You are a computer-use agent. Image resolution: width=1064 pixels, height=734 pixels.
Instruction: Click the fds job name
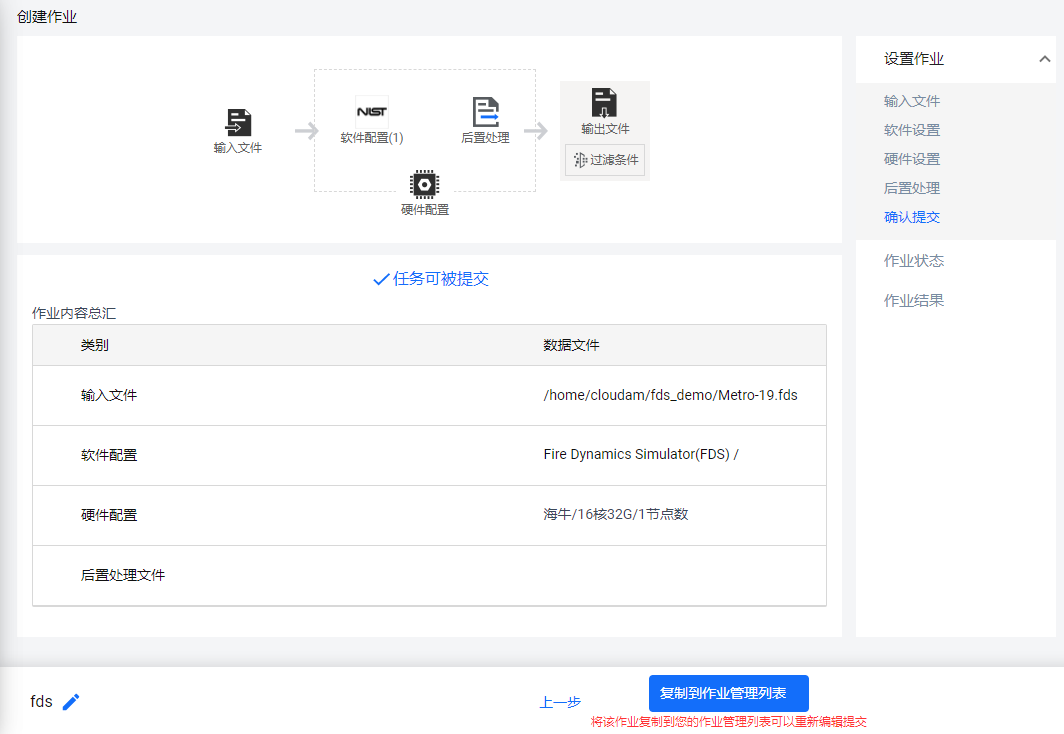tap(41, 701)
